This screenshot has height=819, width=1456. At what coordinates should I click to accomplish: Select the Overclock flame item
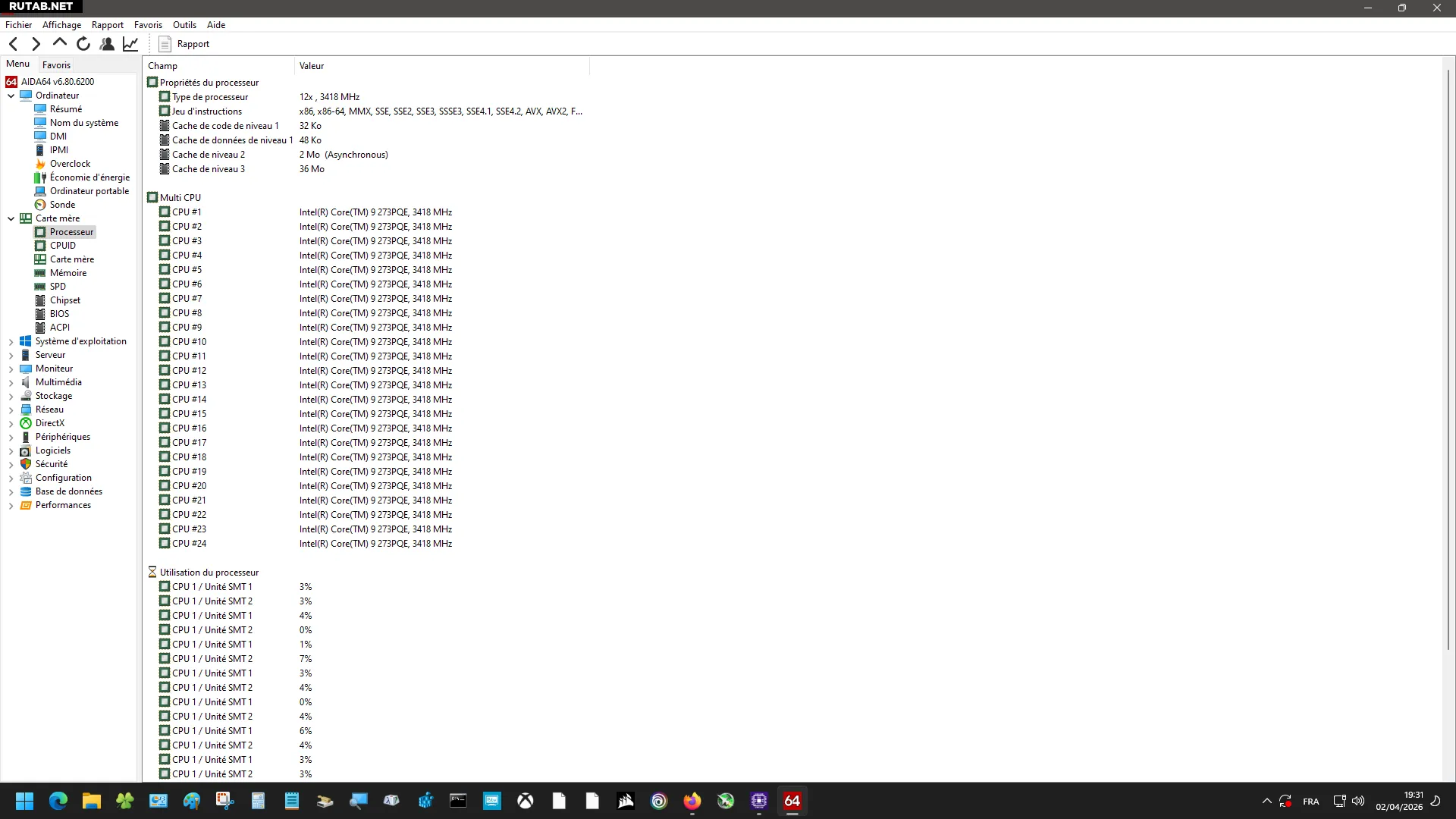click(70, 164)
